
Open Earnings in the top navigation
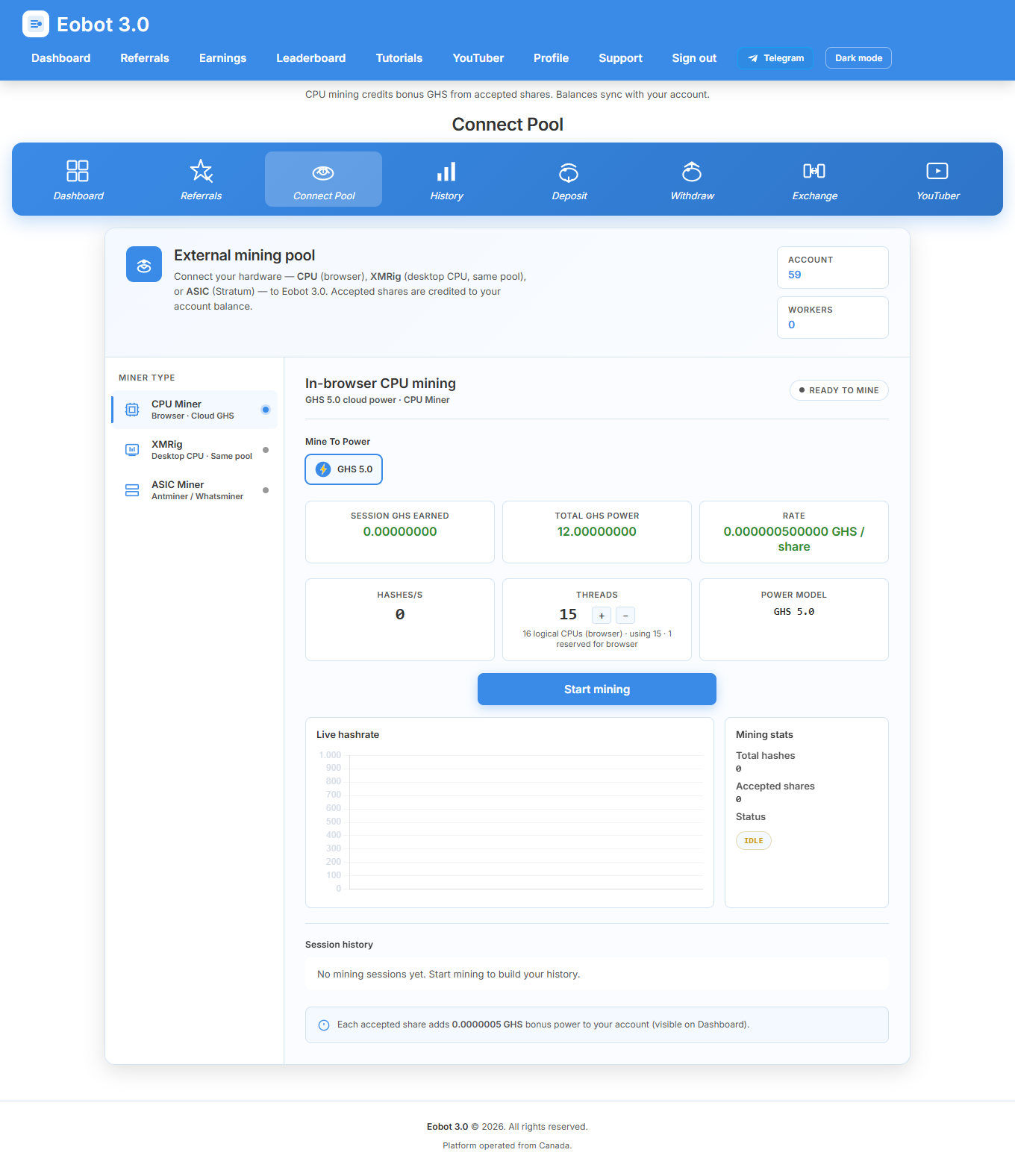tap(222, 58)
